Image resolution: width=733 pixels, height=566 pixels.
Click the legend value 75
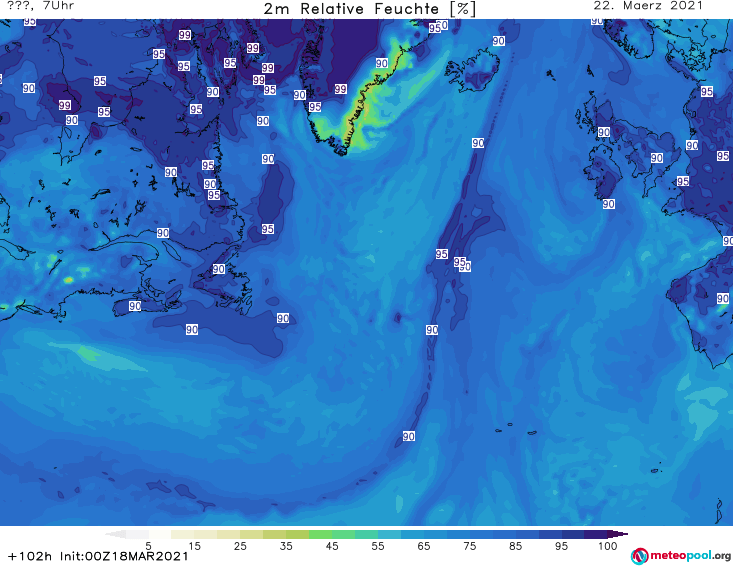(x=469, y=546)
